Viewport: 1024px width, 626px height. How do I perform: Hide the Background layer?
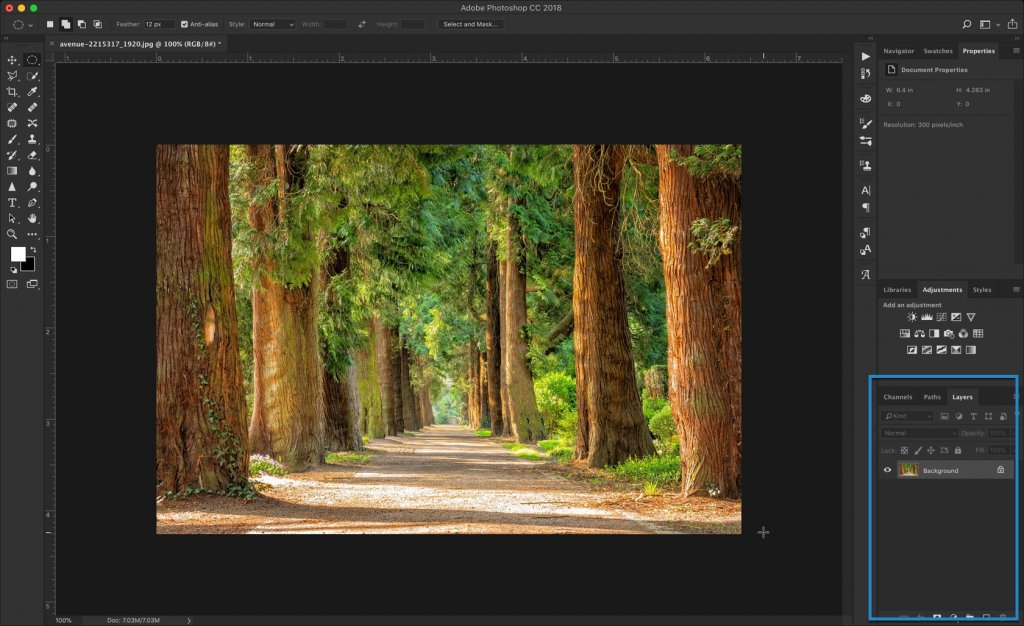point(887,470)
